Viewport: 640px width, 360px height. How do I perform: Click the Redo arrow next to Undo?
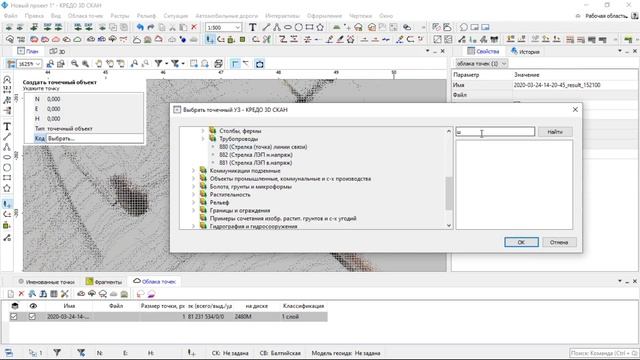coord(151,27)
